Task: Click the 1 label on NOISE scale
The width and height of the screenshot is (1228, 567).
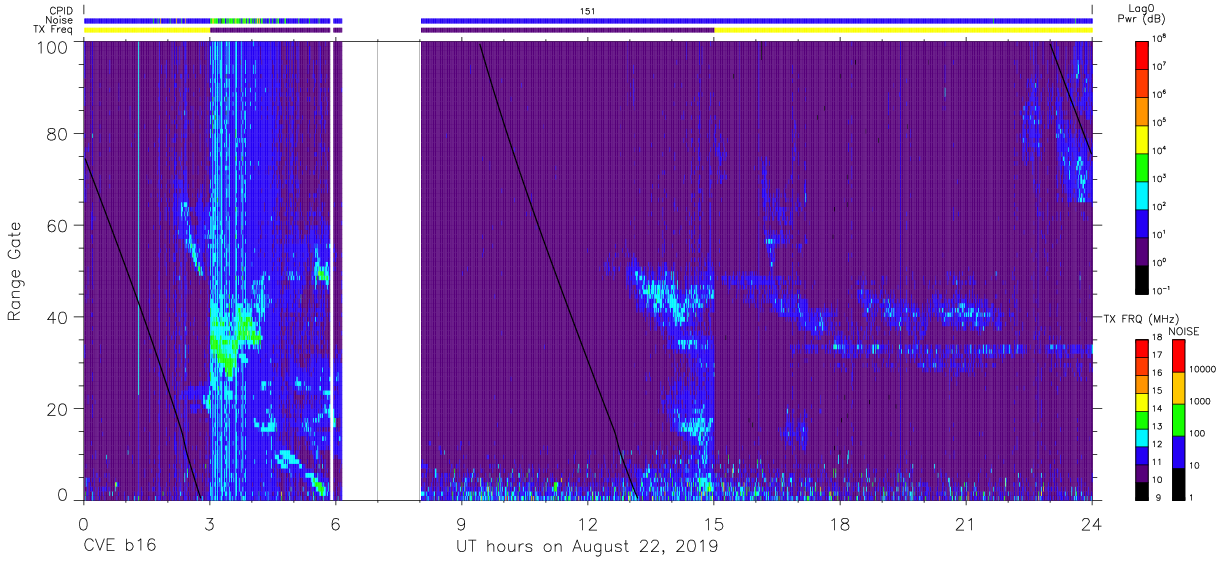Action: (x=1191, y=498)
